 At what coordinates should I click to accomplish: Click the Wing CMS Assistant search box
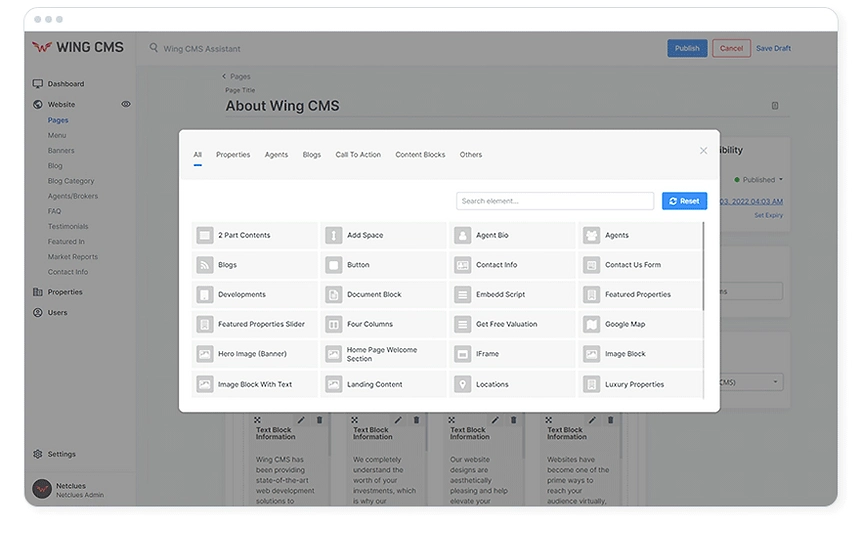(202, 48)
